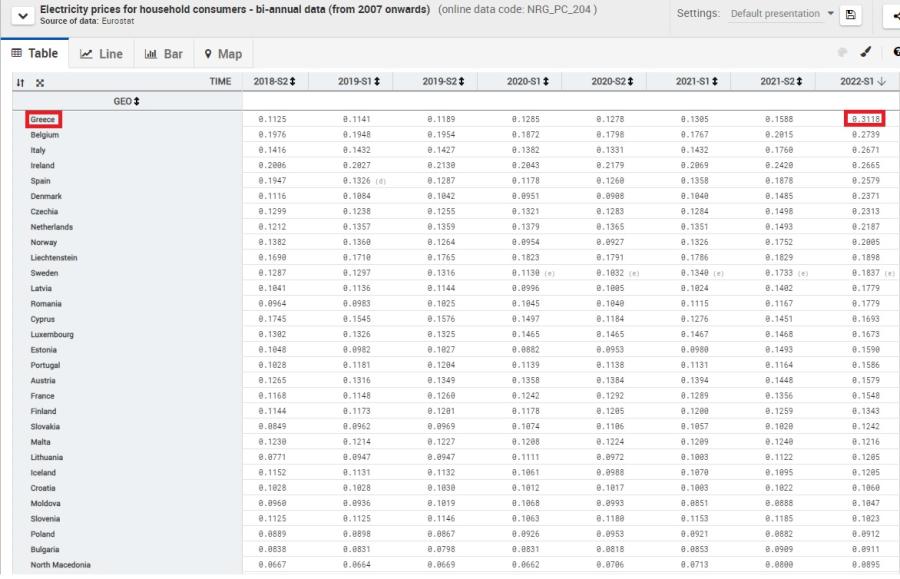This screenshot has width=900, height=579.
Task: Click Spain's 2019-S1 value 0.1326
Action: [x=356, y=181]
